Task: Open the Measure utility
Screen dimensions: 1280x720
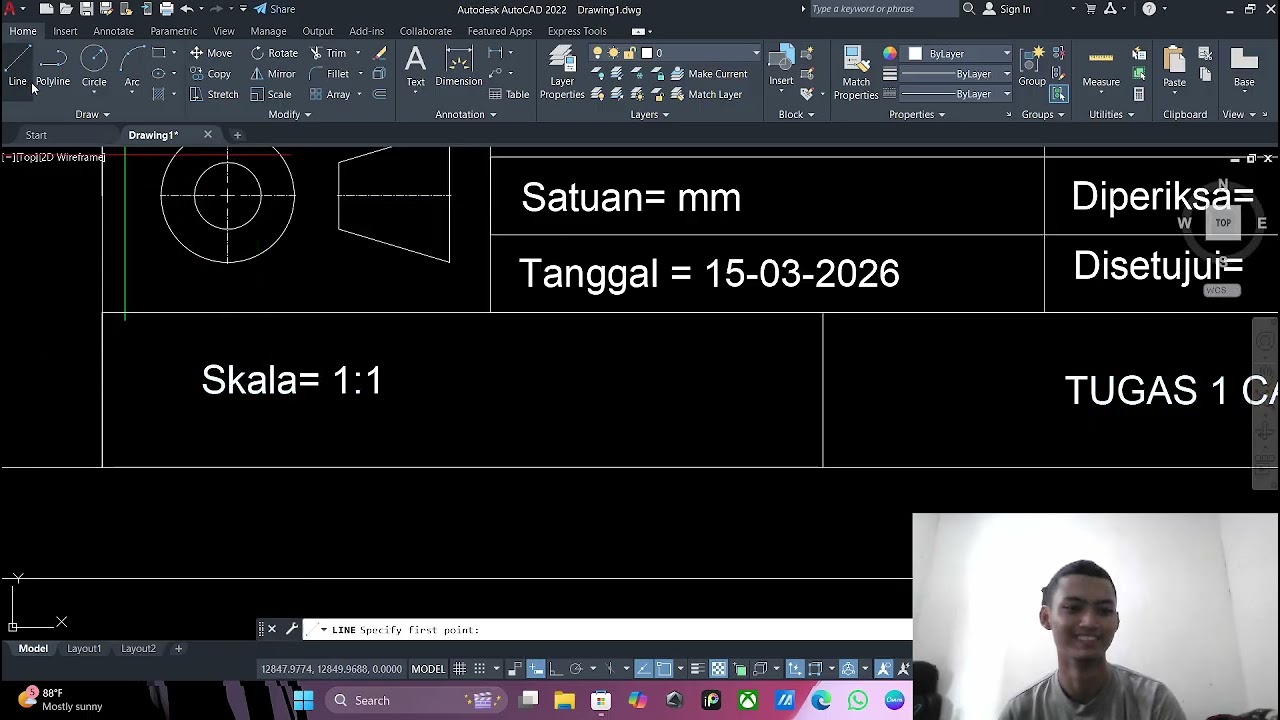Action: [x=1101, y=66]
